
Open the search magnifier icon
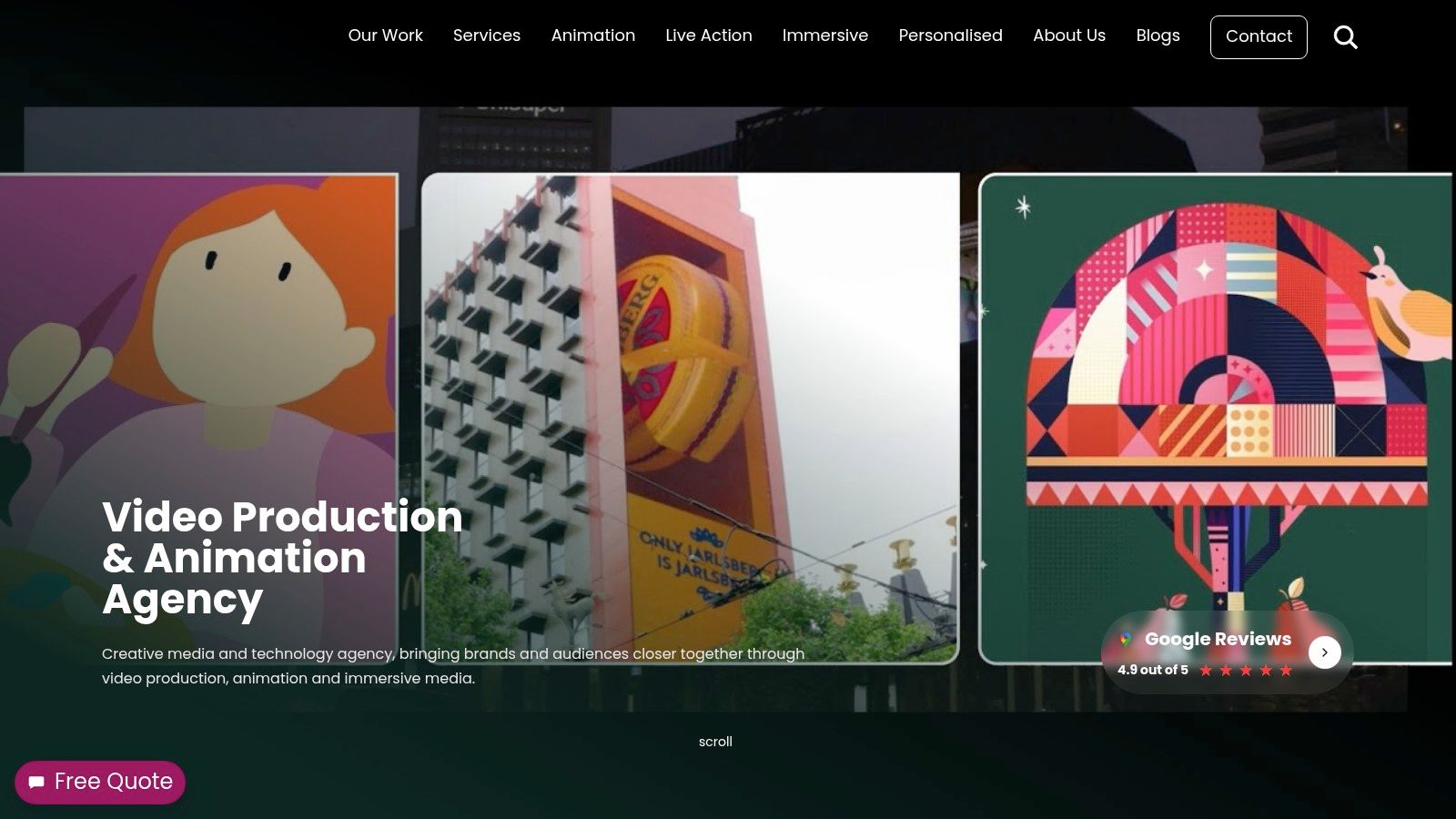pos(1345,37)
